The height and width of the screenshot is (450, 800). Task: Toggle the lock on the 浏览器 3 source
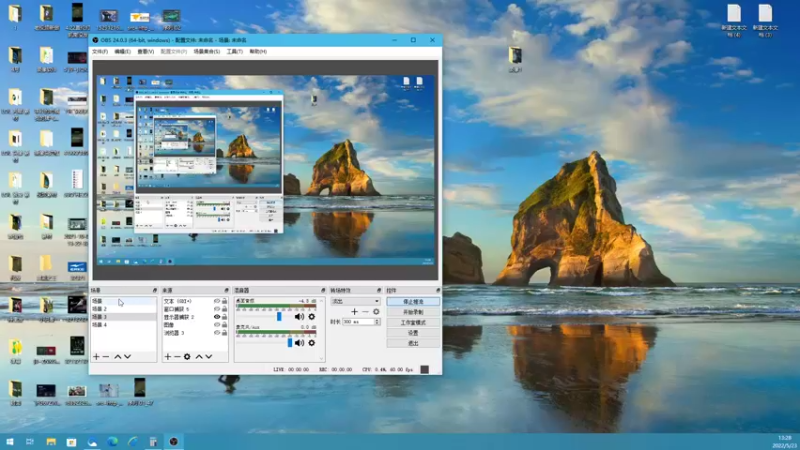pos(224,333)
